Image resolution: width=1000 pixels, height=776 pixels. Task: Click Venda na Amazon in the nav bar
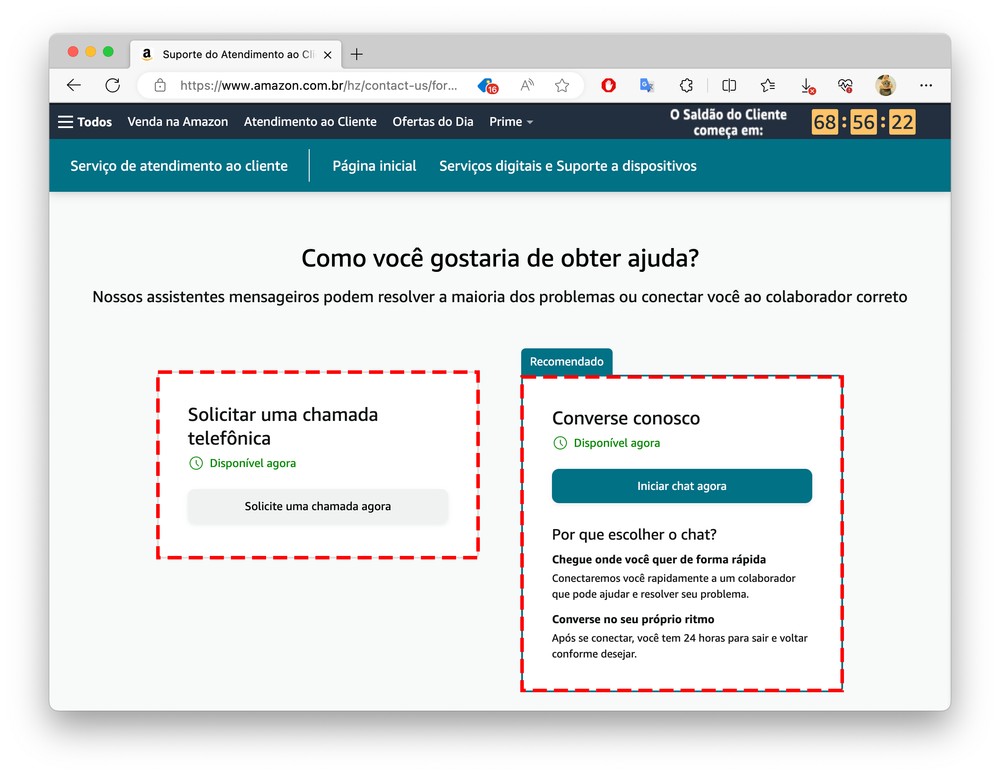click(x=178, y=122)
